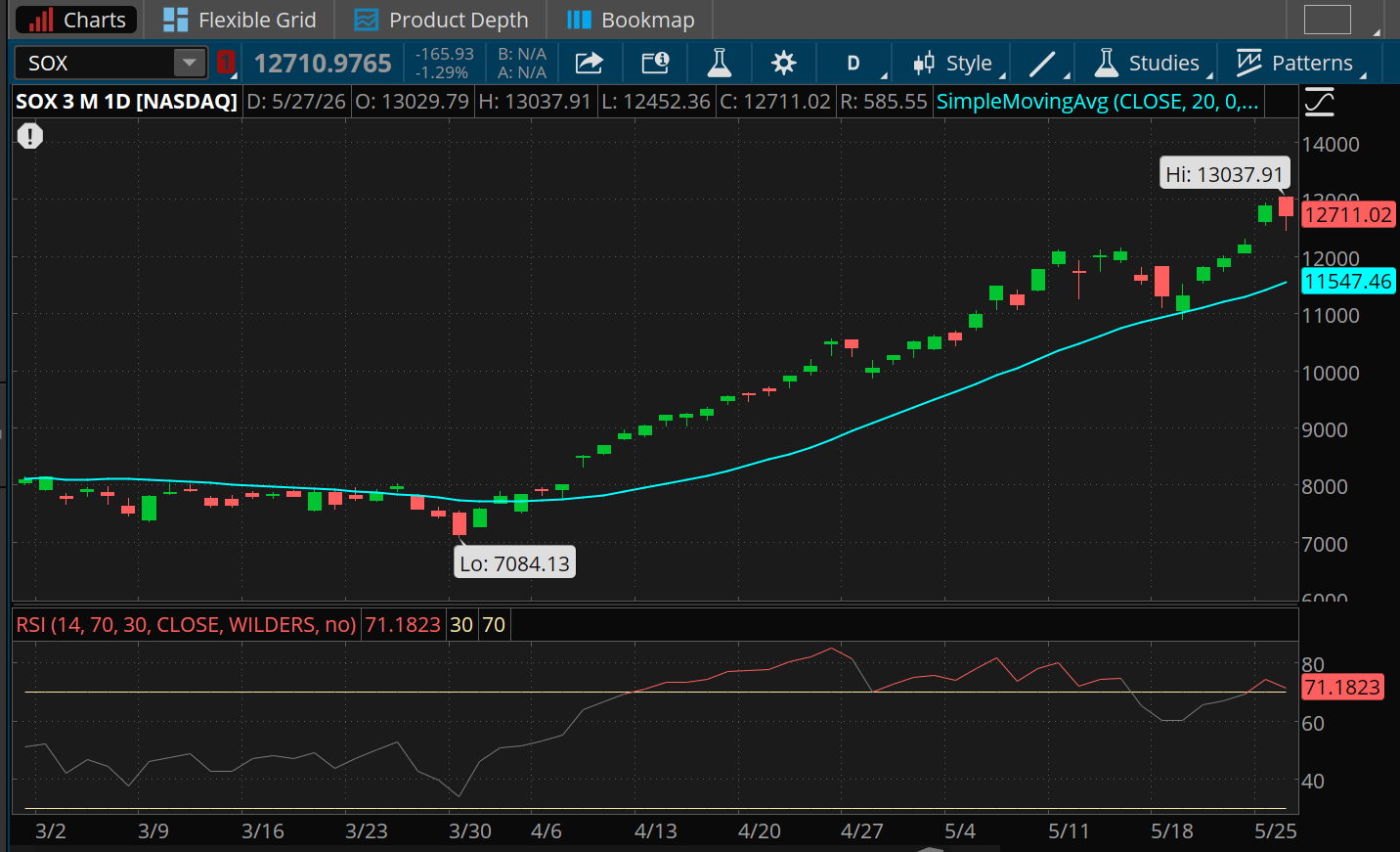
Task: Switch to the Flexible Grid tab
Action: pyautogui.click(x=240, y=20)
